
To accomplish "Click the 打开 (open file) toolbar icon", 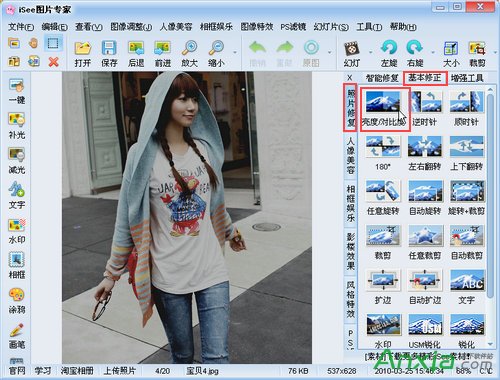I will (x=83, y=53).
